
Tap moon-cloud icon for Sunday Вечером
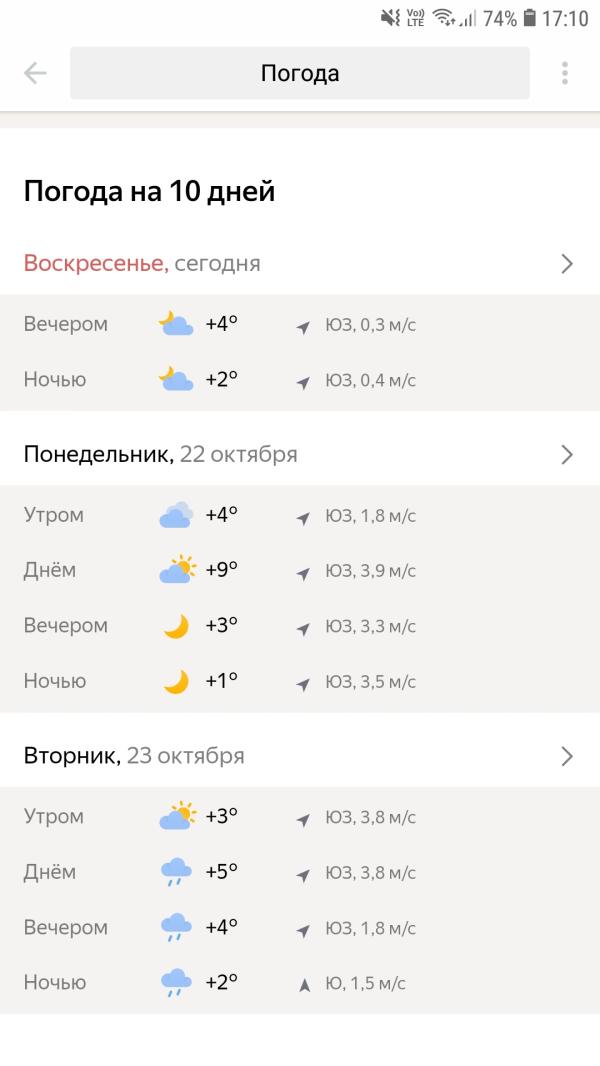[176, 324]
